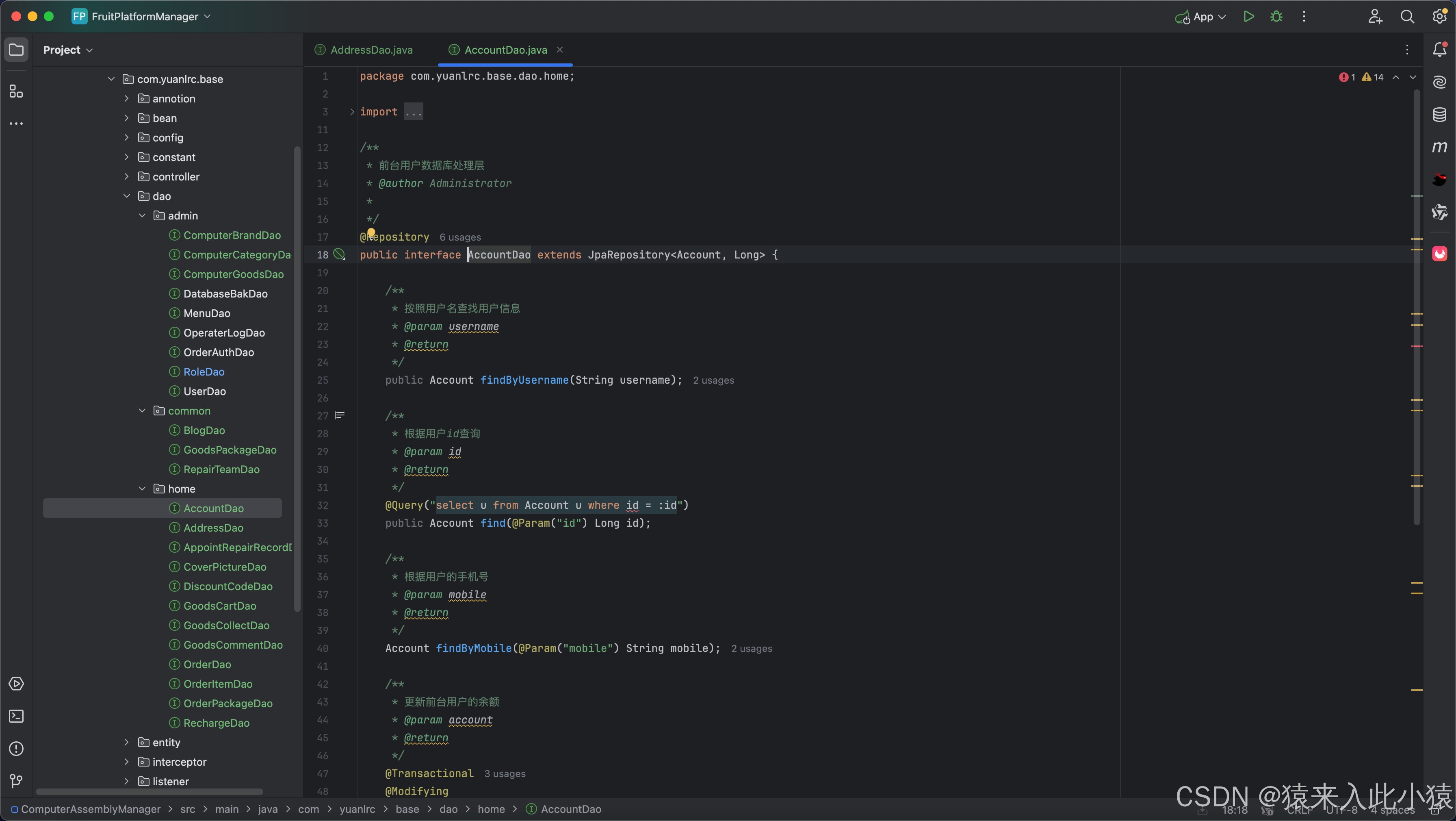The height and width of the screenshot is (821, 1456).
Task: Open the Database tool window
Action: coord(1440,114)
